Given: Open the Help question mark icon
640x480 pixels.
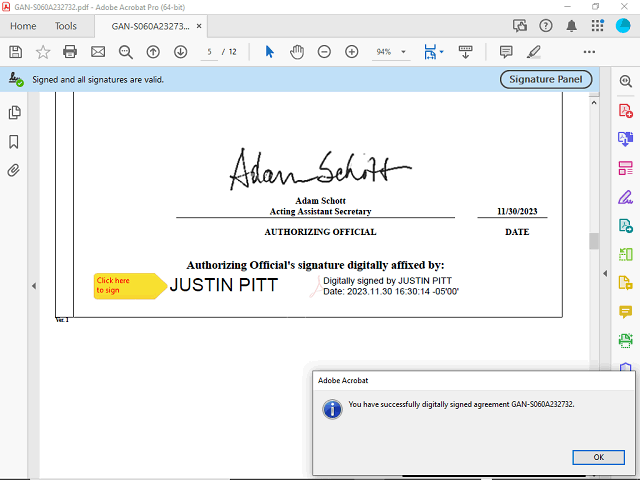Looking at the screenshot, I should coord(546,26).
